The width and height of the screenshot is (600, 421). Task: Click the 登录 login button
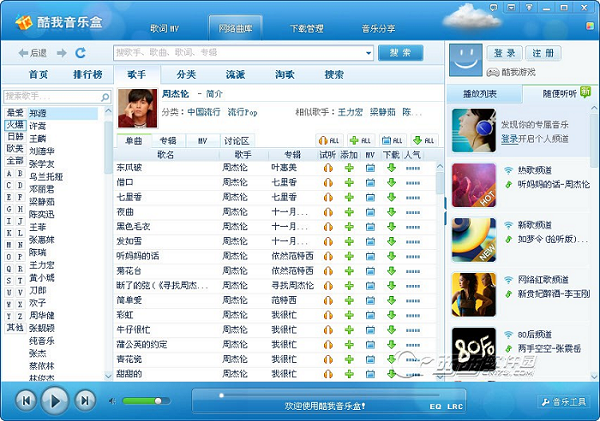(x=505, y=53)
